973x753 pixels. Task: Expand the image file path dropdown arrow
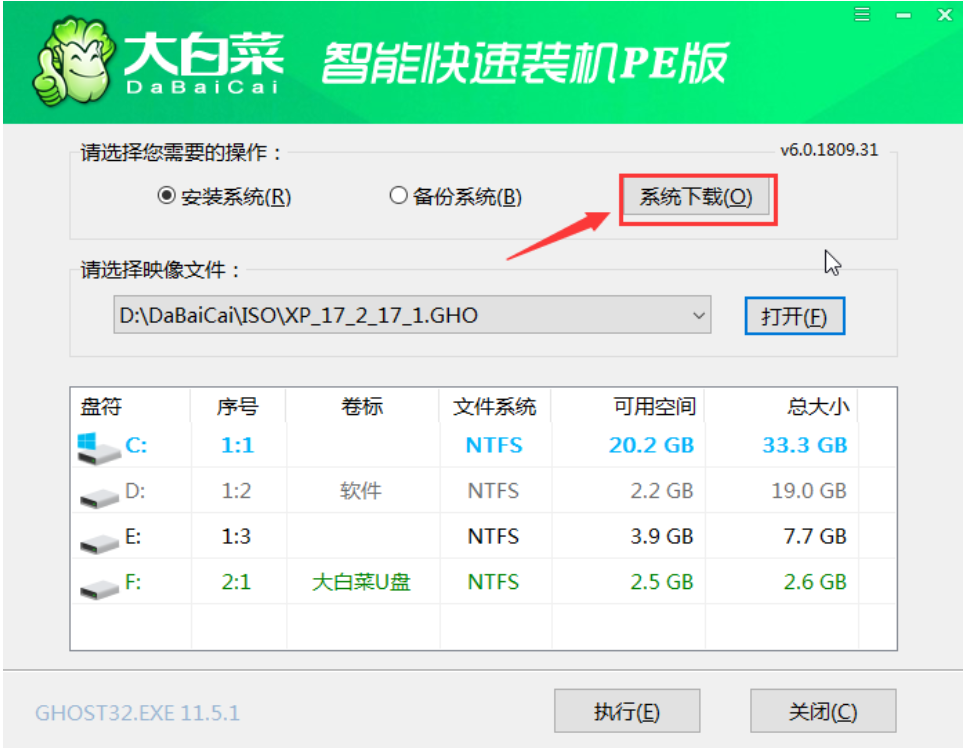[698, 315]
